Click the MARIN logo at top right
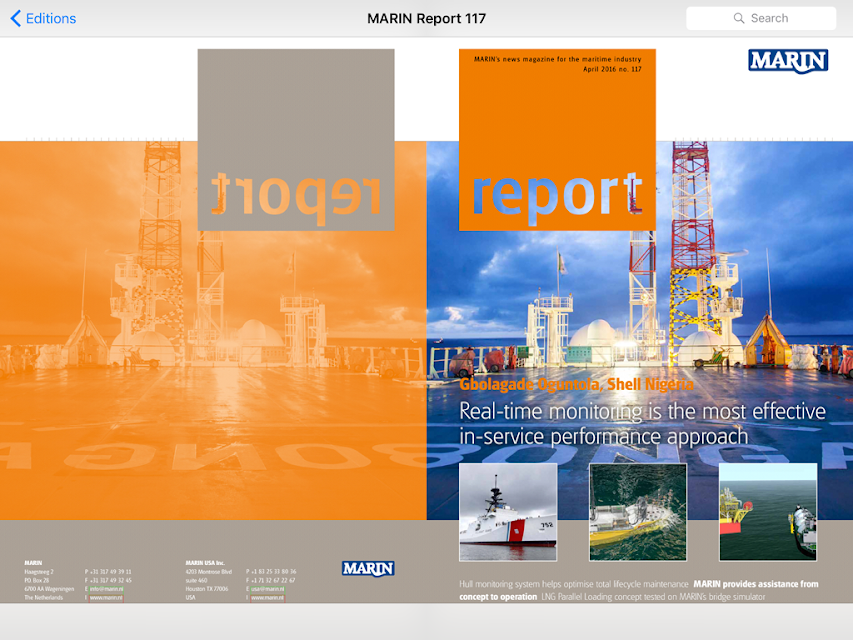 [788, 61]
